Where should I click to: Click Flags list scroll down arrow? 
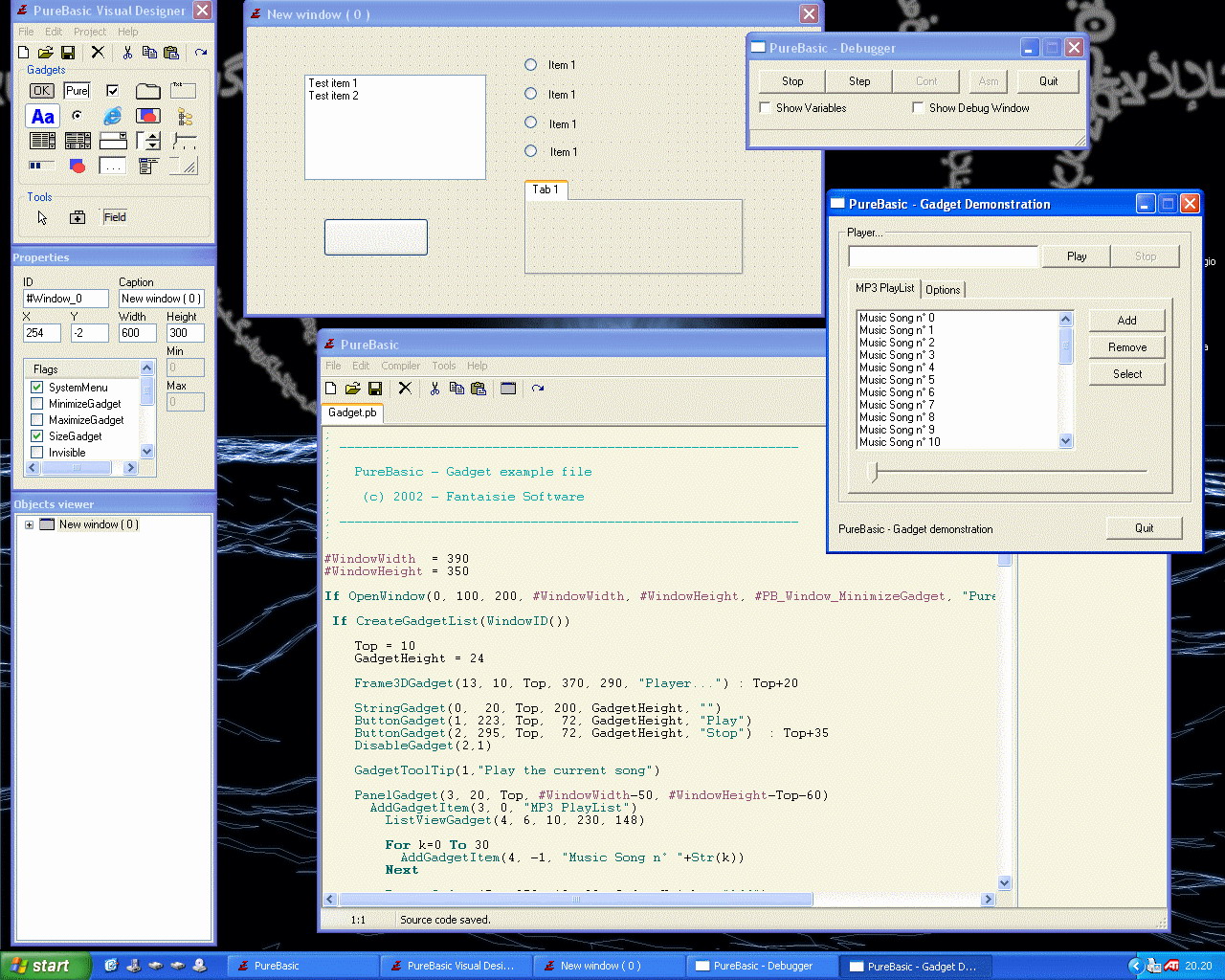[147, 452]
